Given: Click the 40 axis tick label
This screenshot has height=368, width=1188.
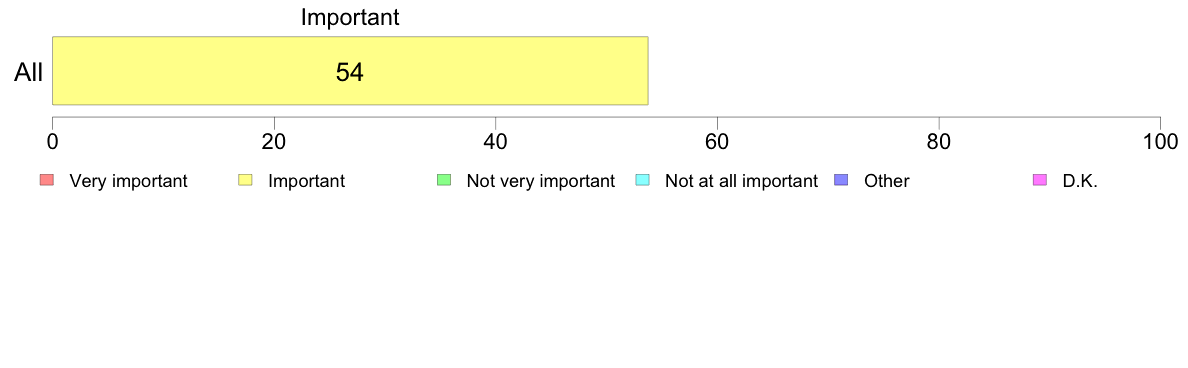Looking at the screenshot, I should [496, 141].
